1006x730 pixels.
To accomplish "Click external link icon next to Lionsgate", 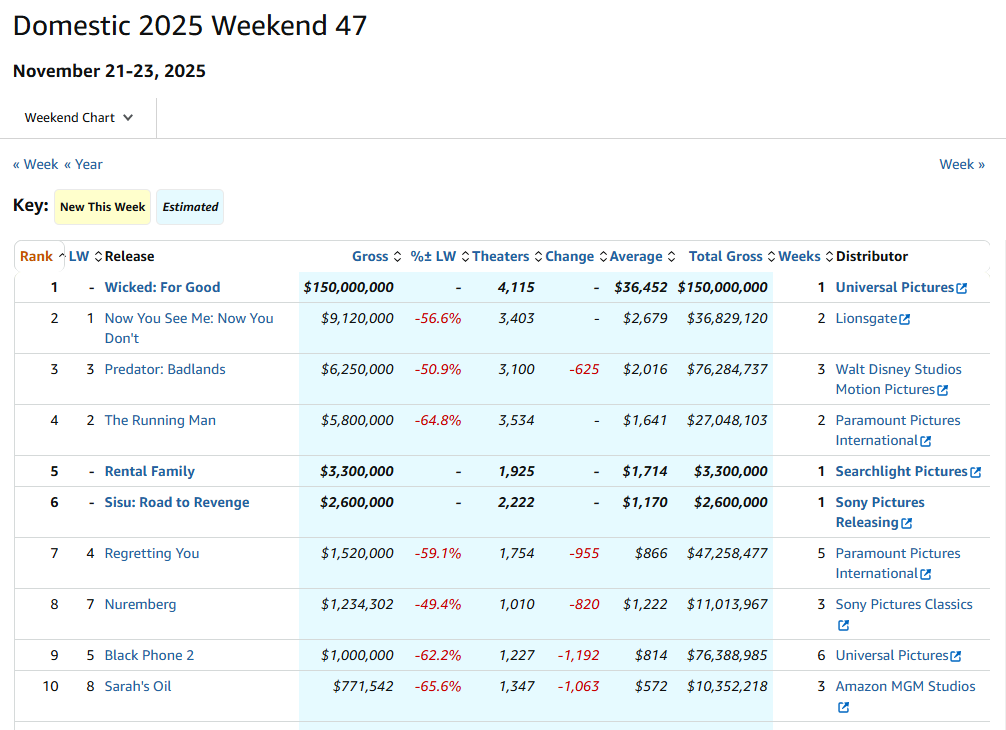I will 905,319.
